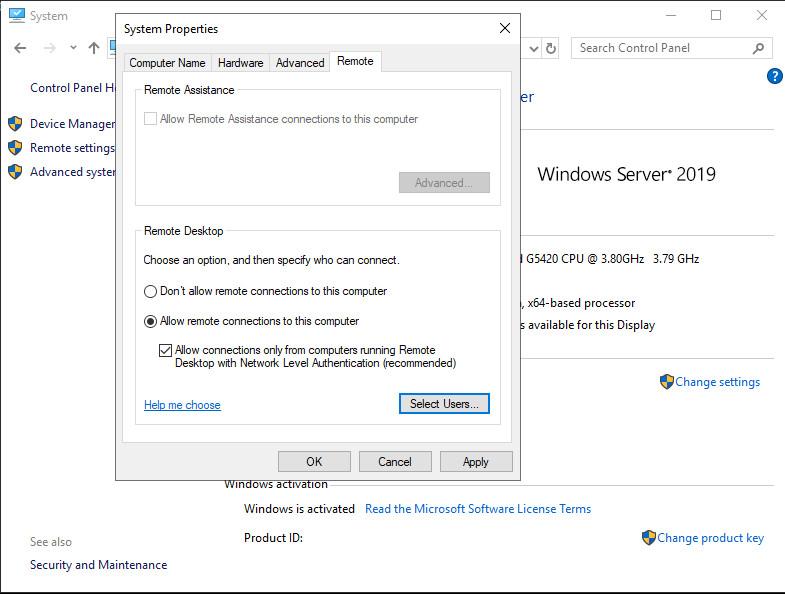Click the back navigation arrow
The height and width of the screenshot is (594, 785).
20,48
